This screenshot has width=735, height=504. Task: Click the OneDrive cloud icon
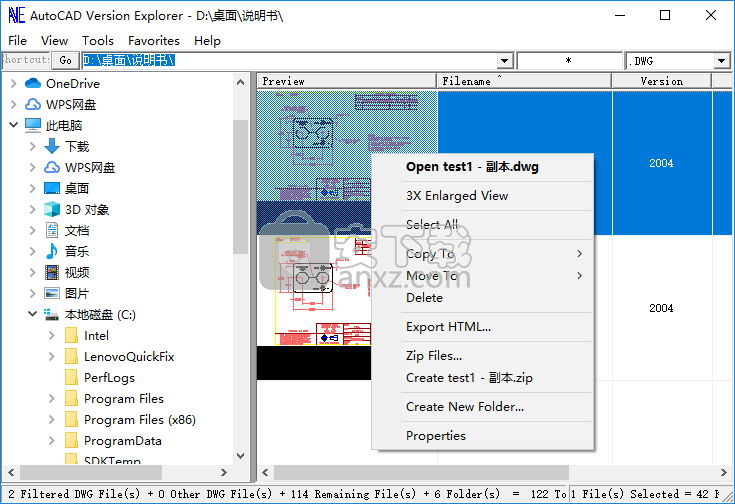pos(33,83)
